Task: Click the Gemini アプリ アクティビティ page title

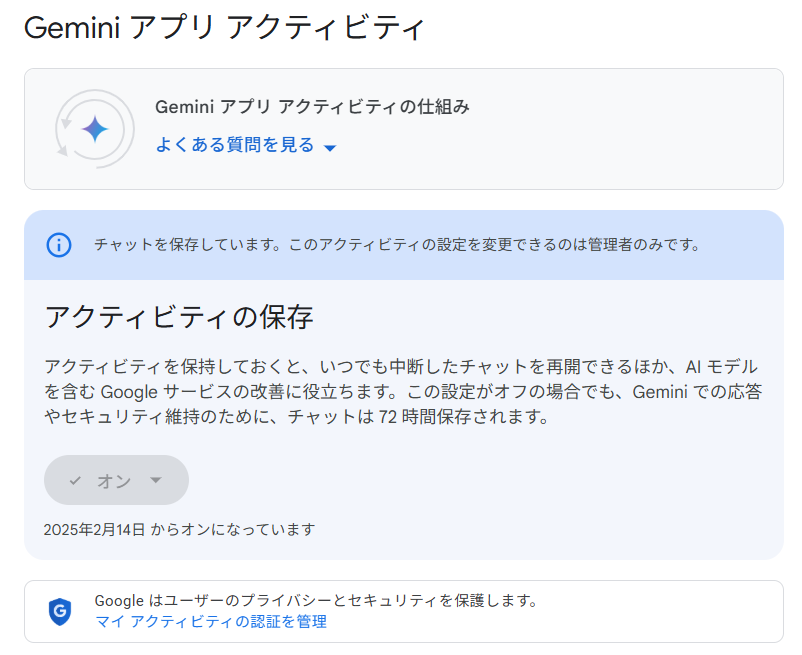Action: (224, 28)
